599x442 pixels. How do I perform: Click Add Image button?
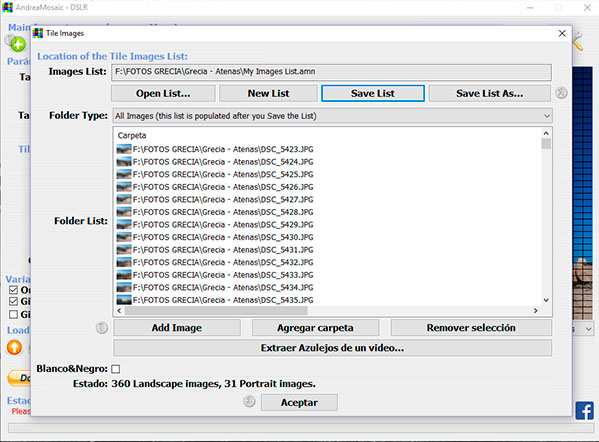177,328
